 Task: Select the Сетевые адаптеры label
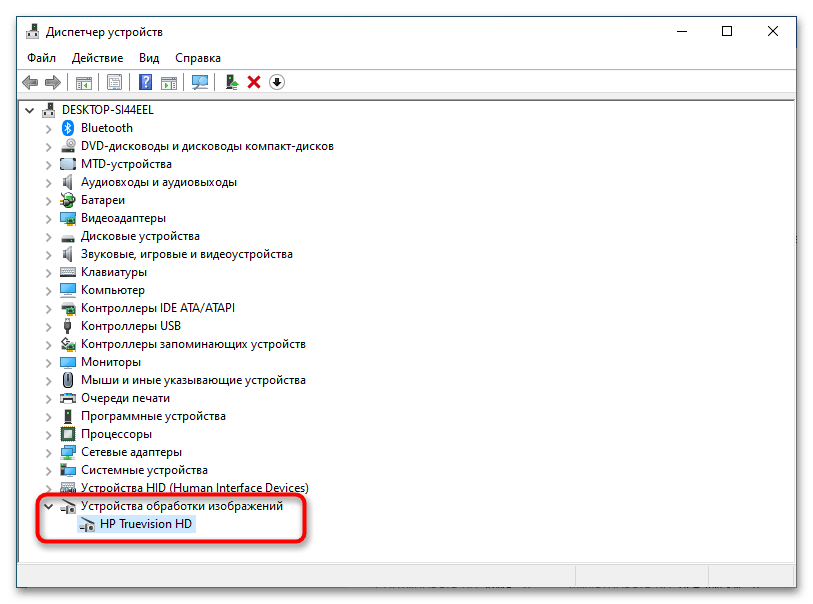tap(131, 452)
